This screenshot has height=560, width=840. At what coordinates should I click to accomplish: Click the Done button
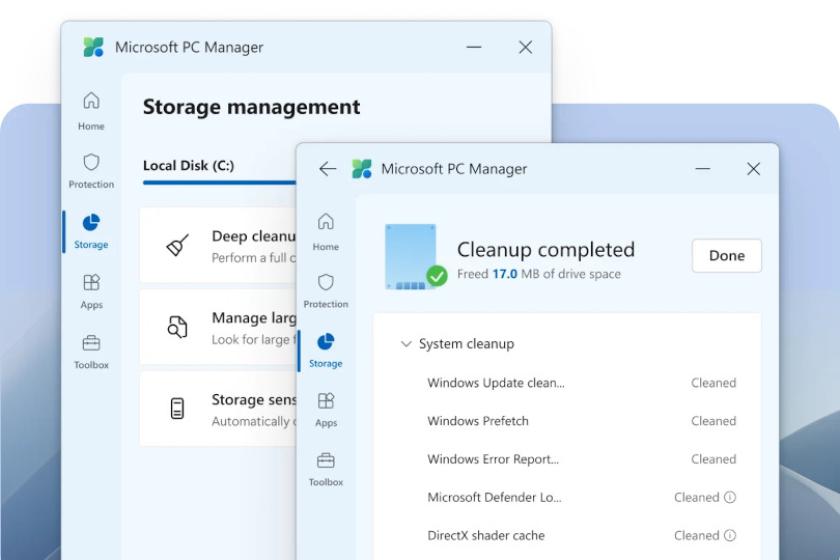point(726,256)
